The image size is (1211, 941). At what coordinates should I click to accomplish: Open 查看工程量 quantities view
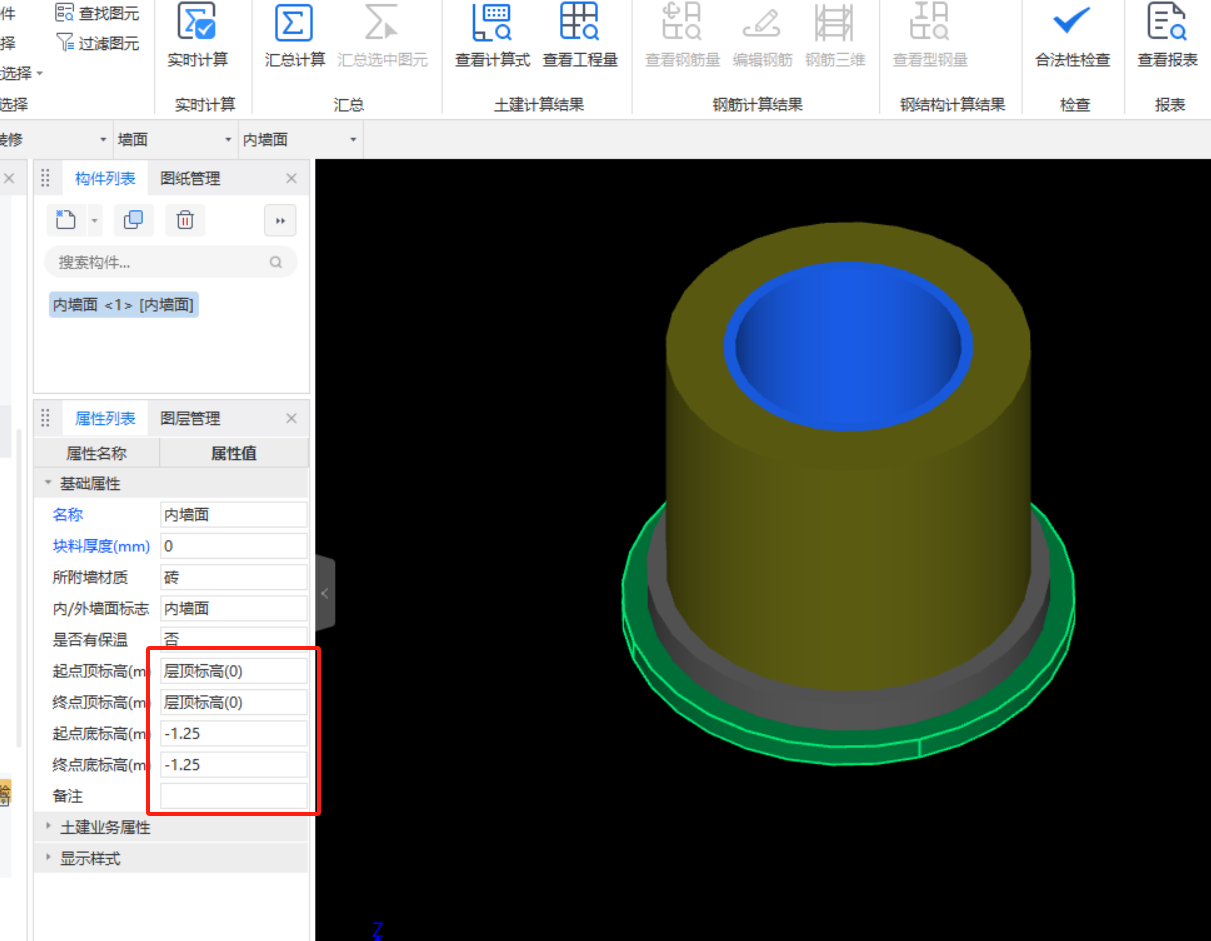click(580, 36)
